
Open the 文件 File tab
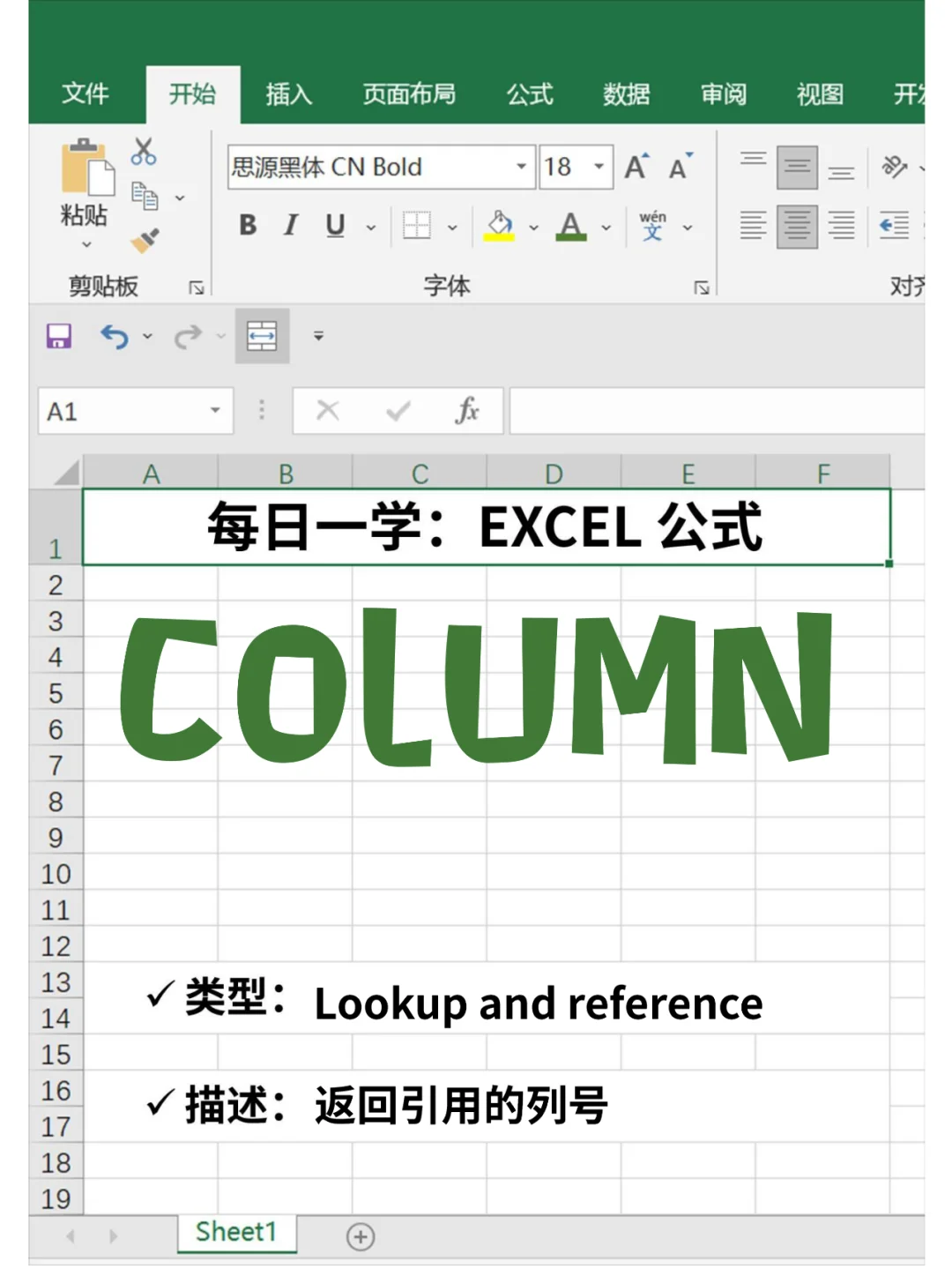[86, 94]
